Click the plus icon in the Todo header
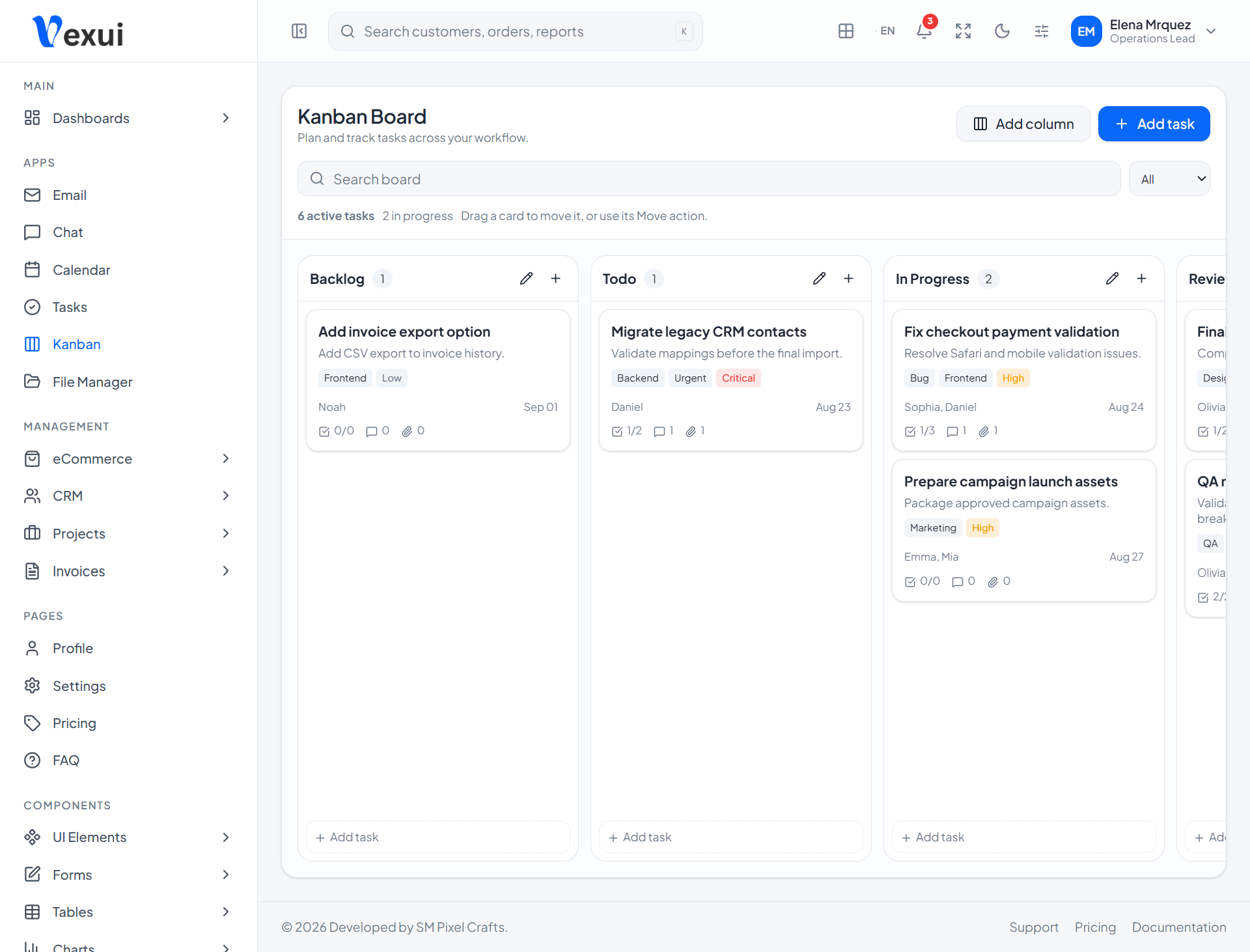This screenshot has width=1250, height=952. (x=848, y=279)
